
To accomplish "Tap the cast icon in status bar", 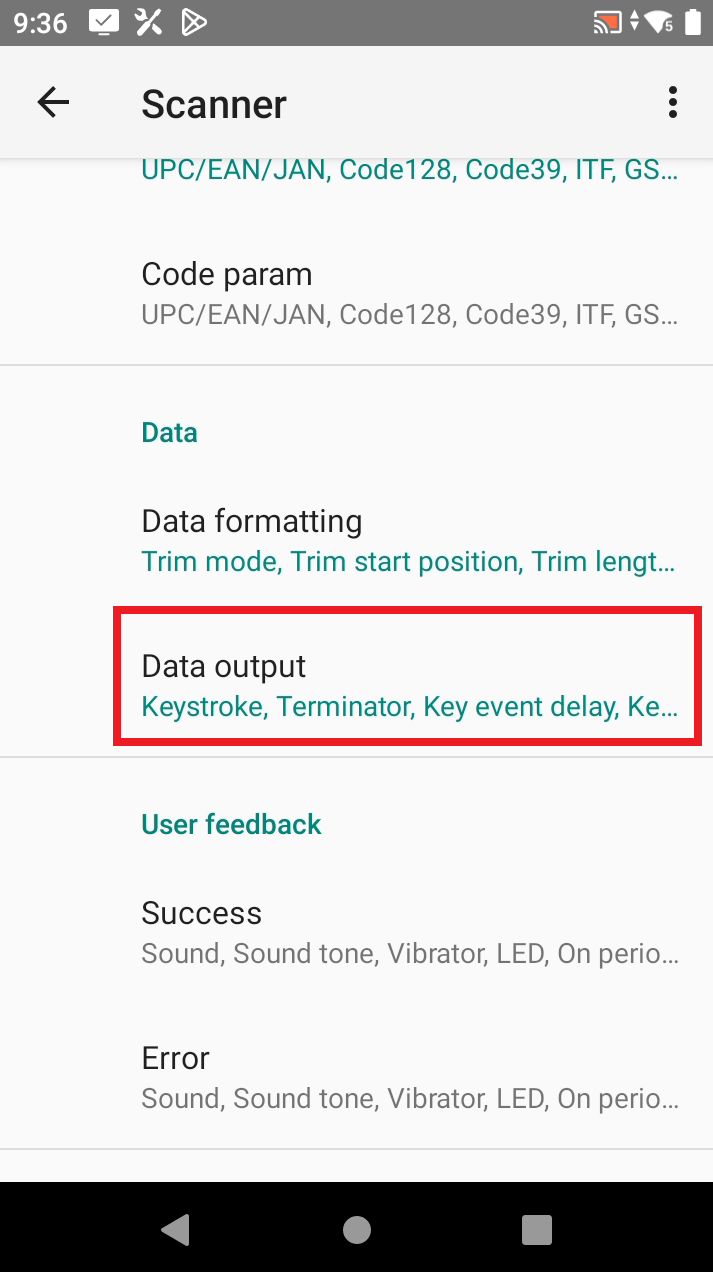I will (606, 22).
